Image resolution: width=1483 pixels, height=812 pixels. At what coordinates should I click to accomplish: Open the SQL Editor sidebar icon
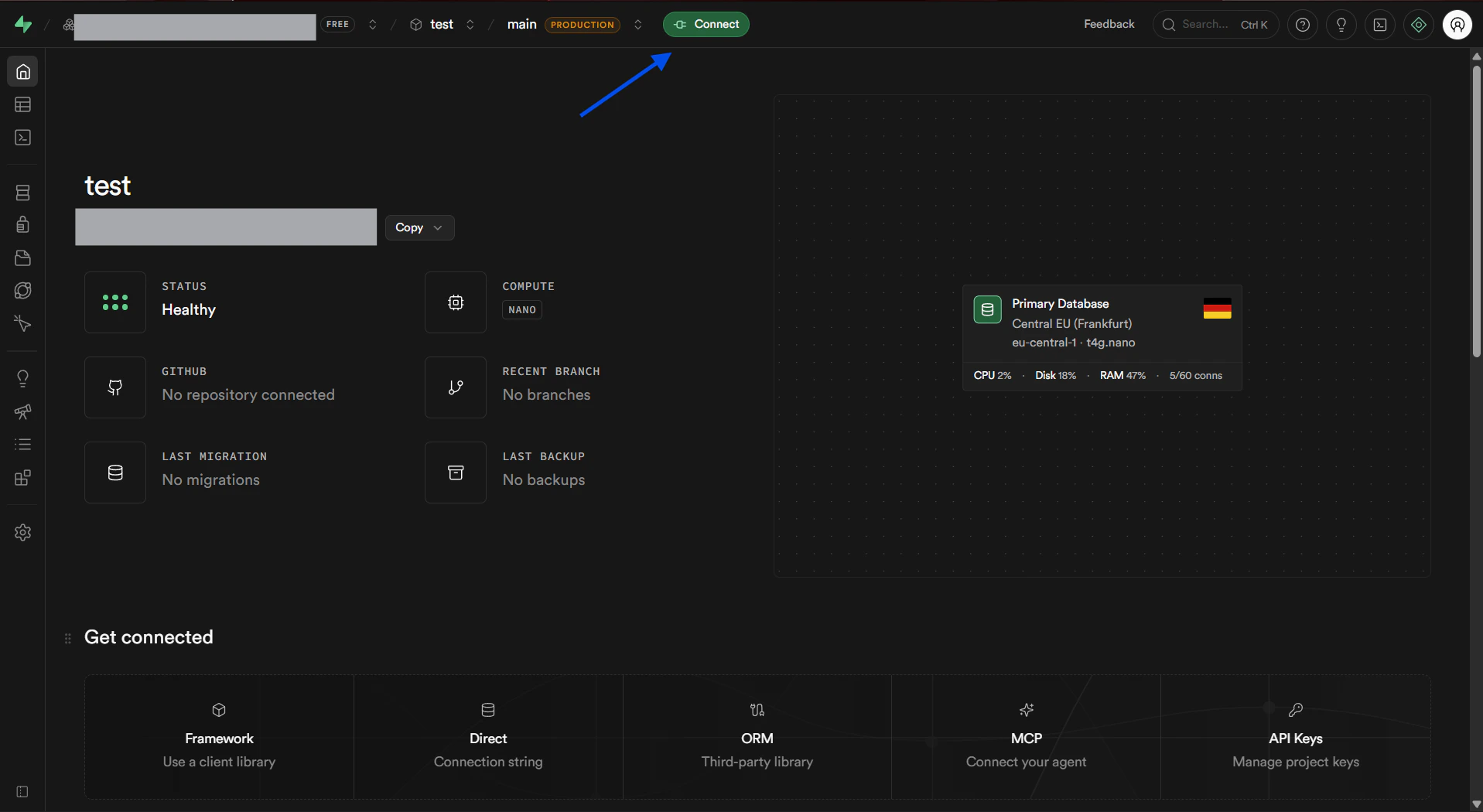23,138
